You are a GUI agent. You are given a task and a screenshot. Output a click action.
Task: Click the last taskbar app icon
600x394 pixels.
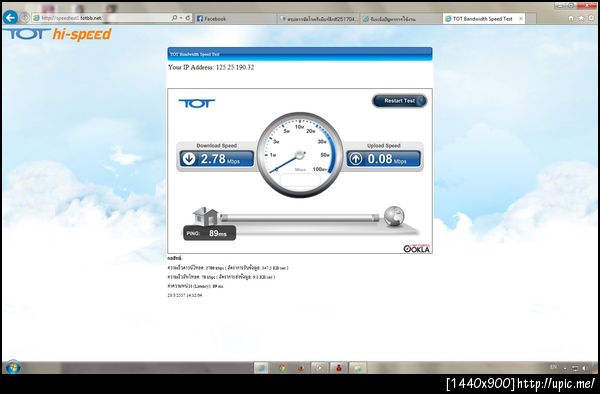tap(358, 368)
